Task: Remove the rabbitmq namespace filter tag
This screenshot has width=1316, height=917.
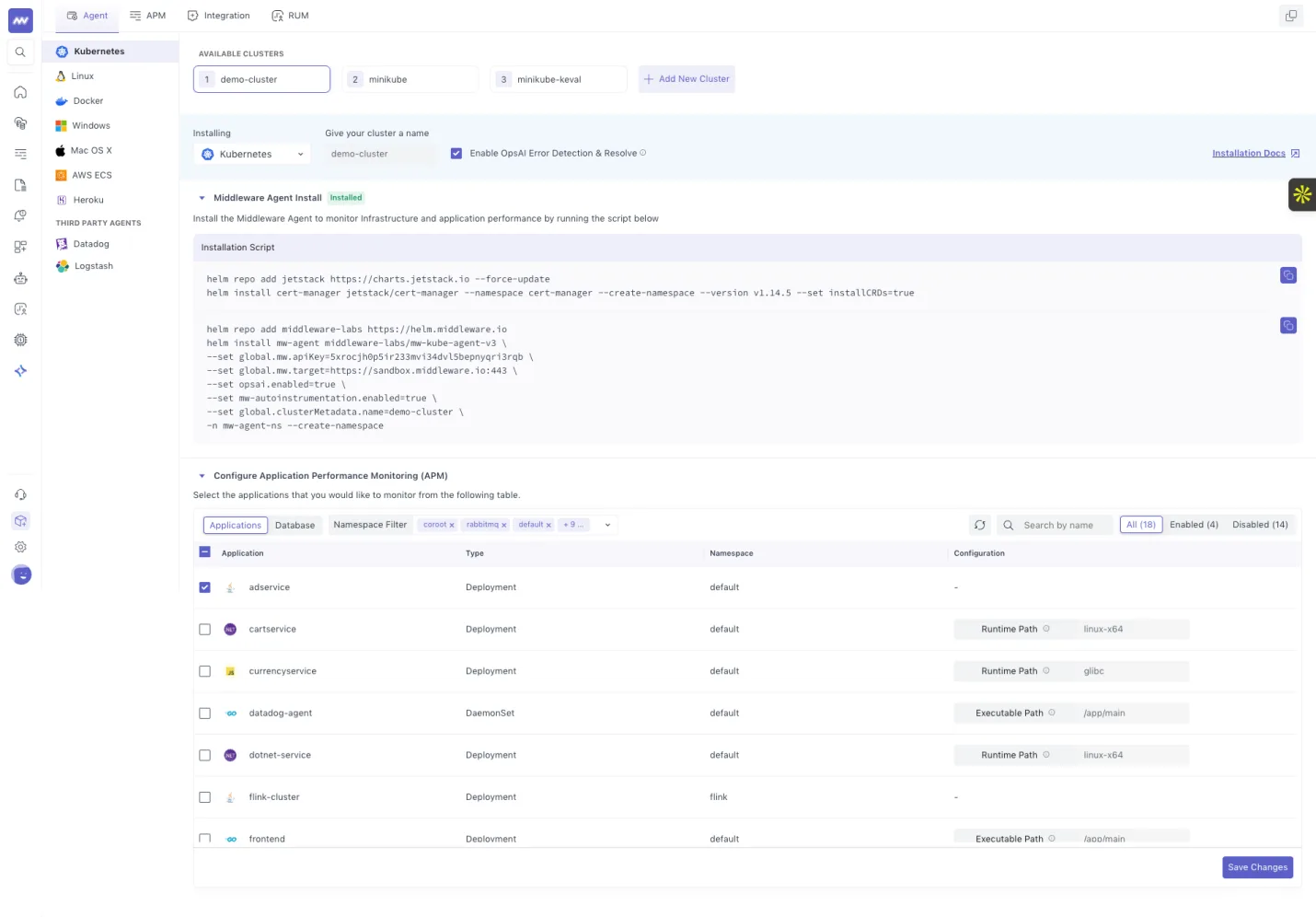Action: click(x=504, y=525)
